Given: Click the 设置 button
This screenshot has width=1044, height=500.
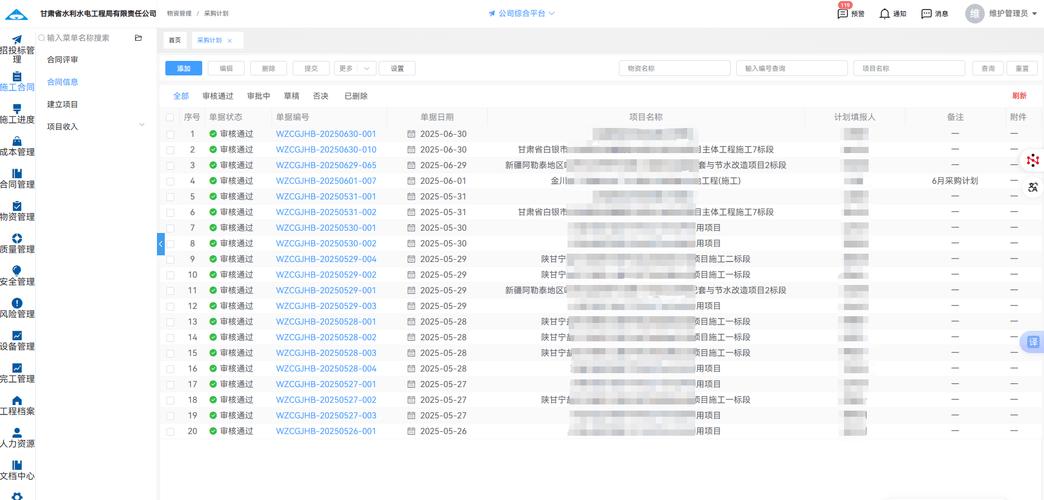Looking at the screenshot, I should pyautogui.click(x=397, y=68).
